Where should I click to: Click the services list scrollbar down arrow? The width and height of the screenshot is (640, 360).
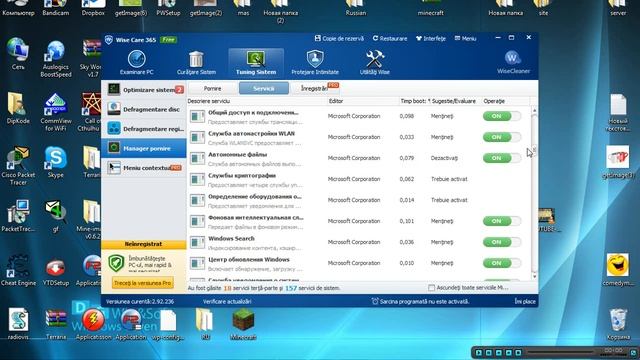[x=534, y=277]
